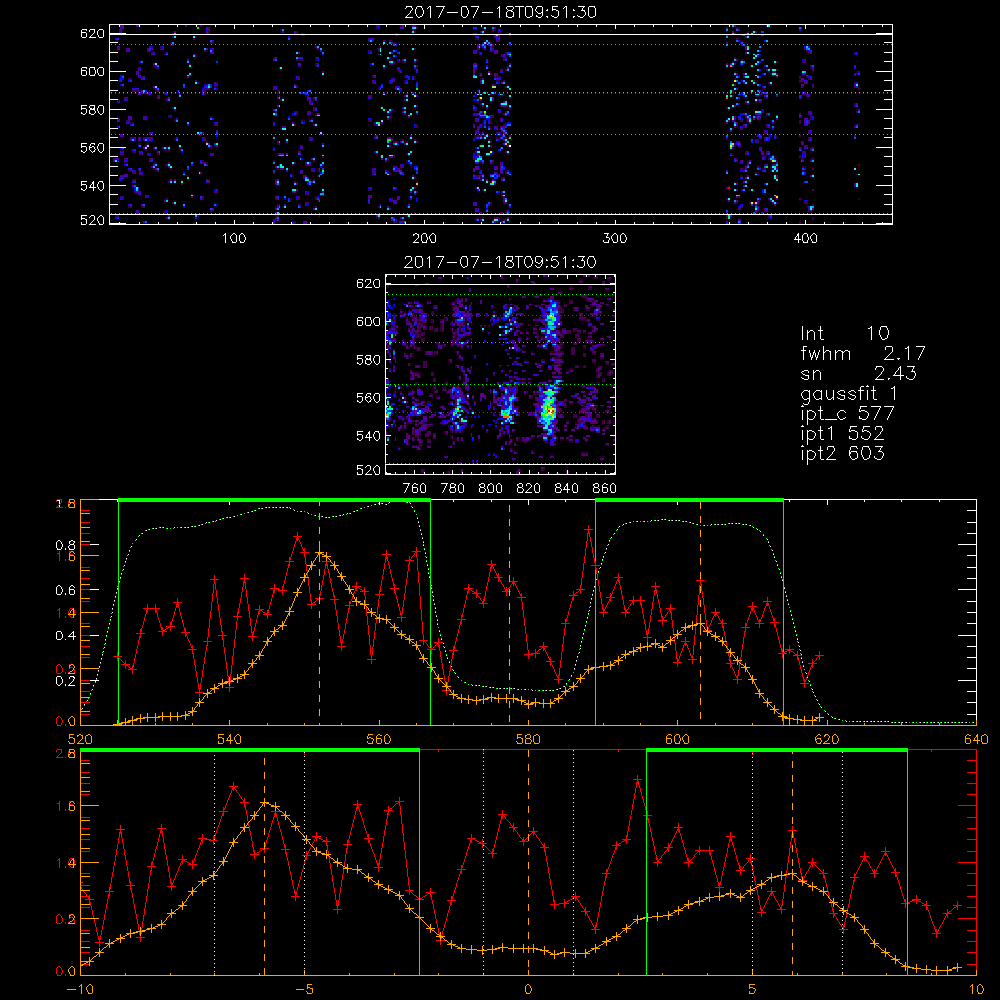Select the 'Int 10' parameter text

click(844, 333)
